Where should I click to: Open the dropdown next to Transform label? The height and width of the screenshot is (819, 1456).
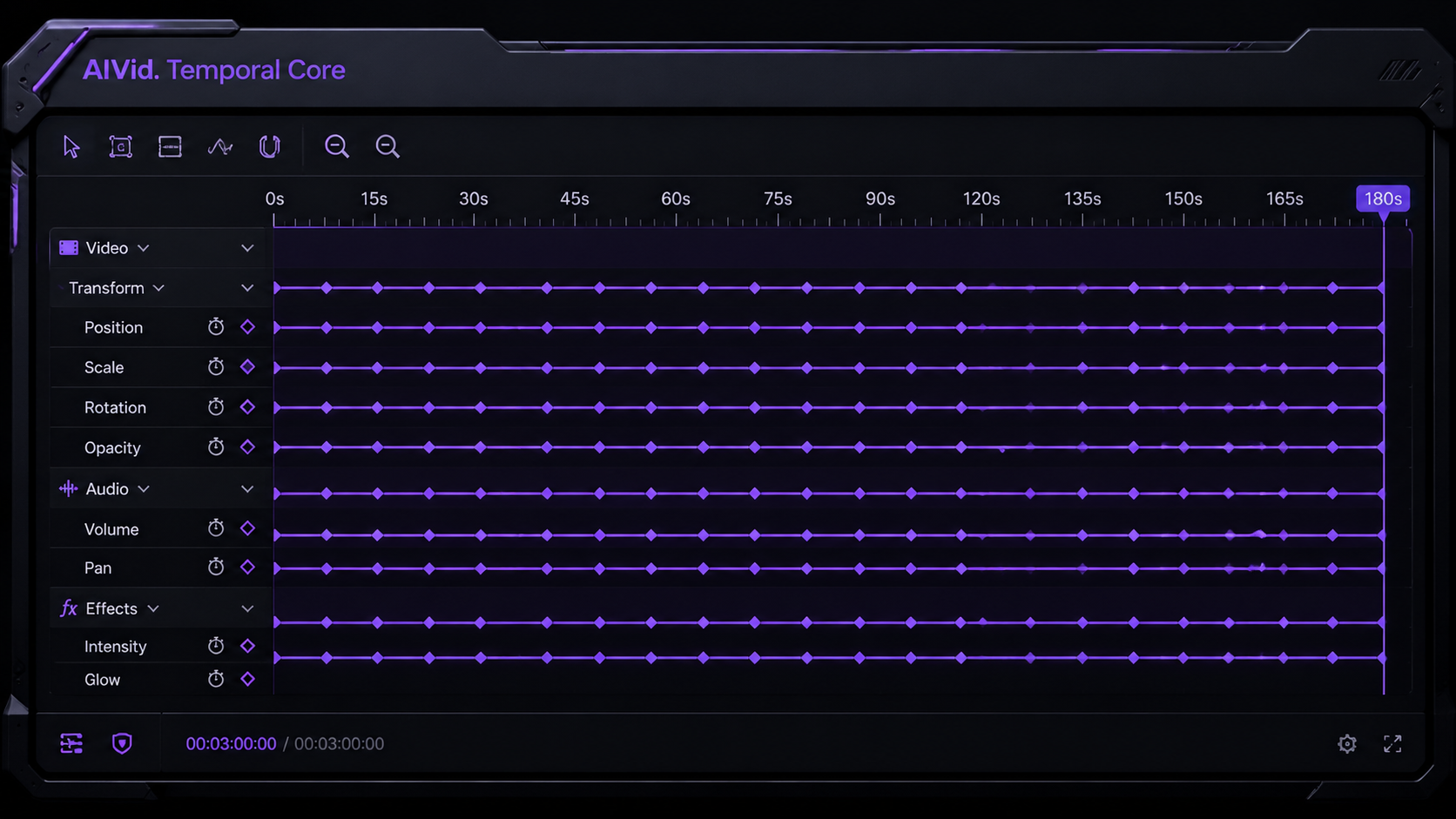pos(158,288)
